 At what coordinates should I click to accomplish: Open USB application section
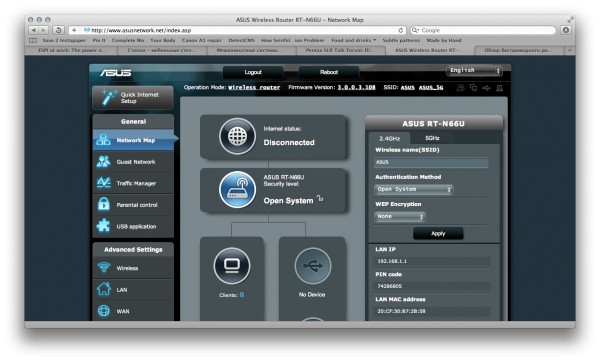point(134,226)
